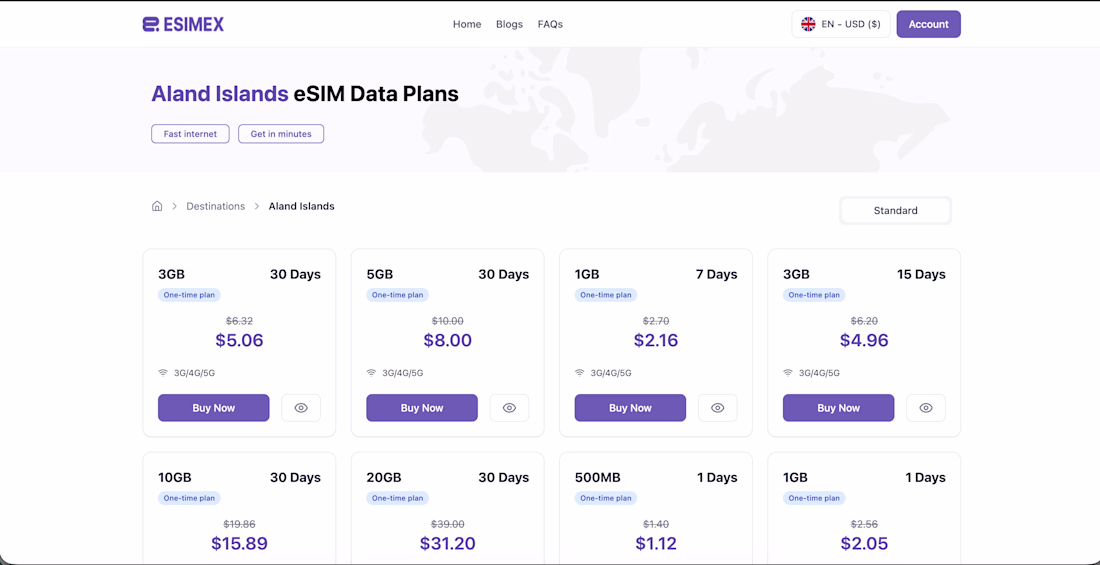Buy the 3GB 15 Days plan
The height and width of the screenshot is (565, 1100).
pyautogui.click(x=838, y=408)
